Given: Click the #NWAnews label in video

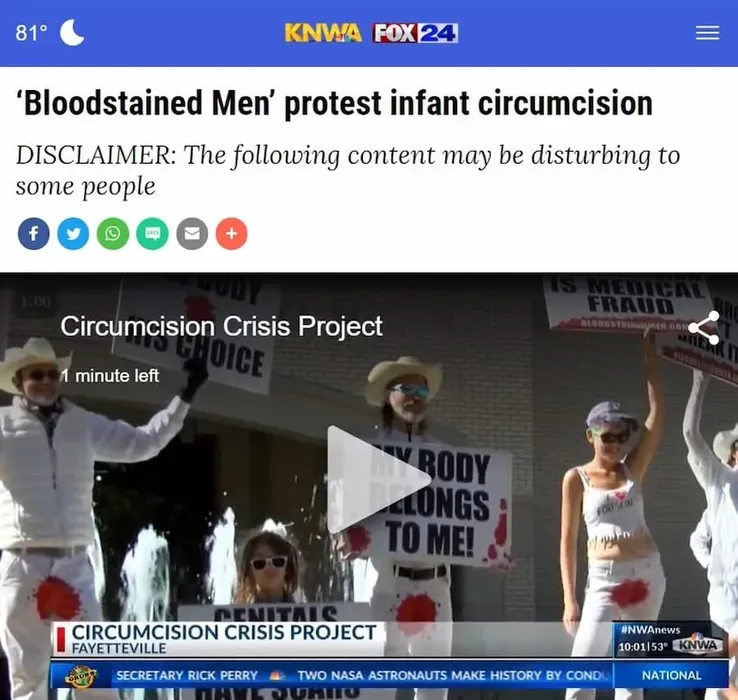Looking at the screenshot, I should point(651,629).
